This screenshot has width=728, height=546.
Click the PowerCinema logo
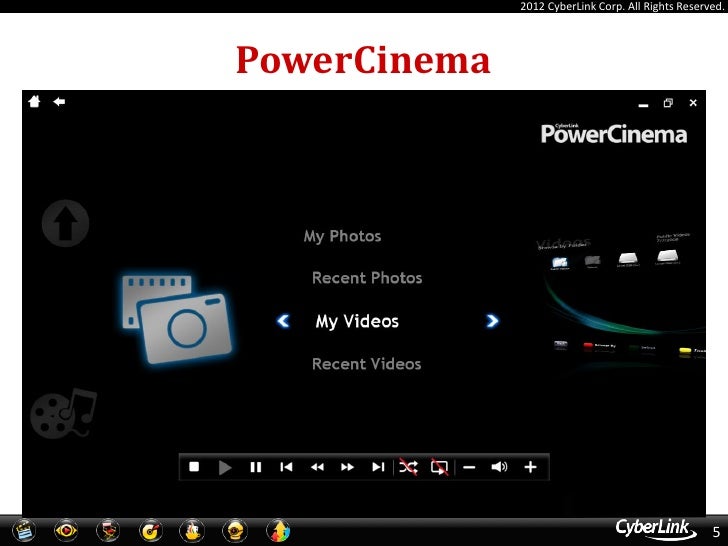[x=614, y=134]
